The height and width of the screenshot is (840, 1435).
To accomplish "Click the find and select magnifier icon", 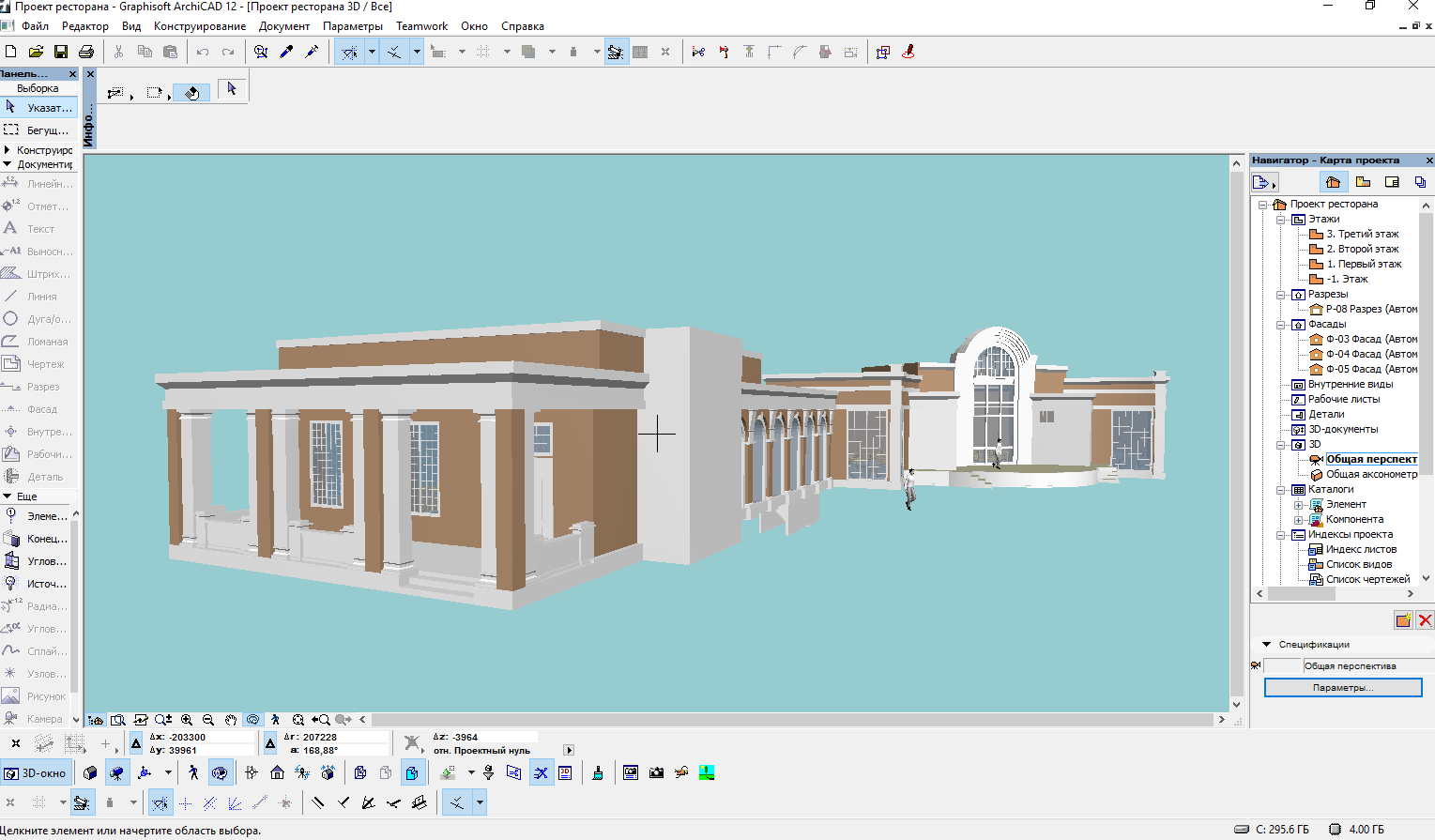I will [261, 52].
